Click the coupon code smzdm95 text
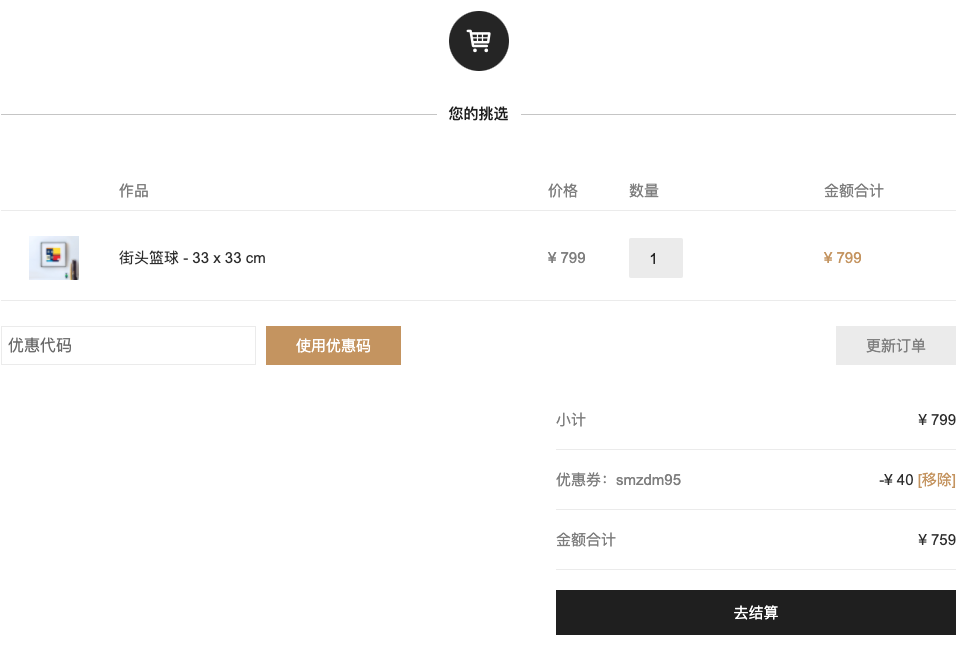The height and width of the screenshot is (655, 966). tap(648, 479)
